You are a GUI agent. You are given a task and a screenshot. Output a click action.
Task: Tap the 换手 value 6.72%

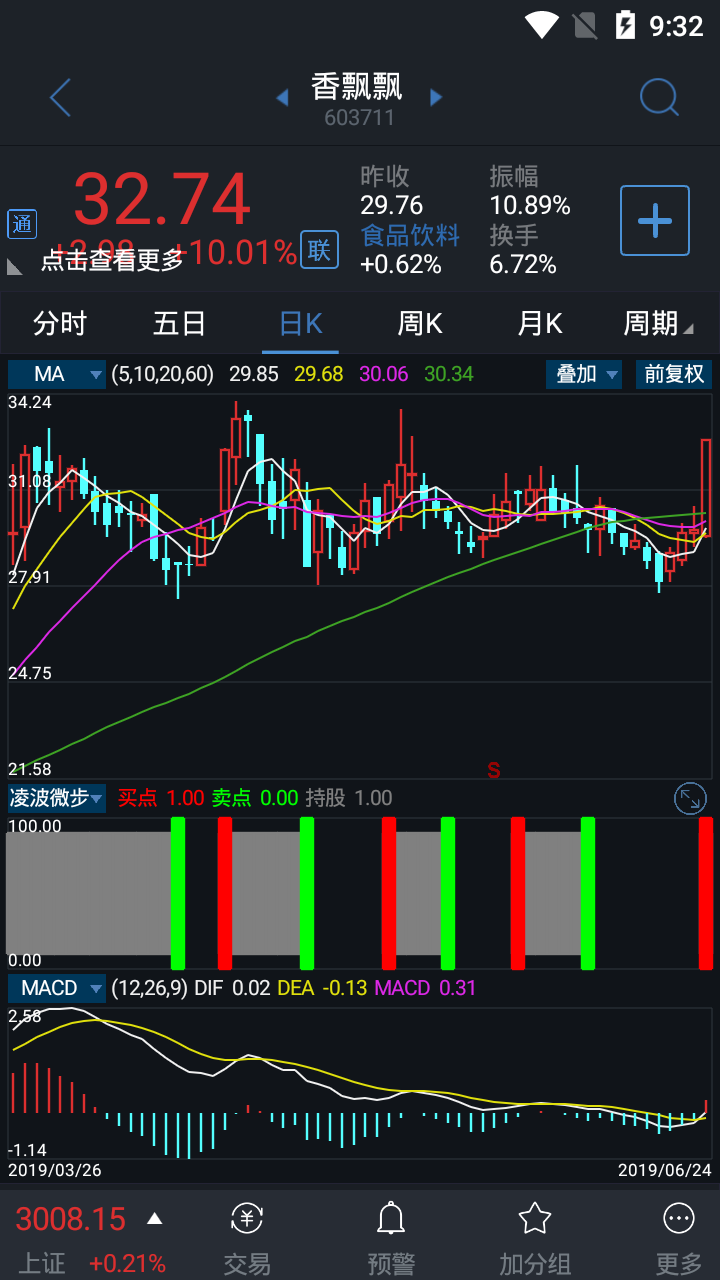pos(523,264)
